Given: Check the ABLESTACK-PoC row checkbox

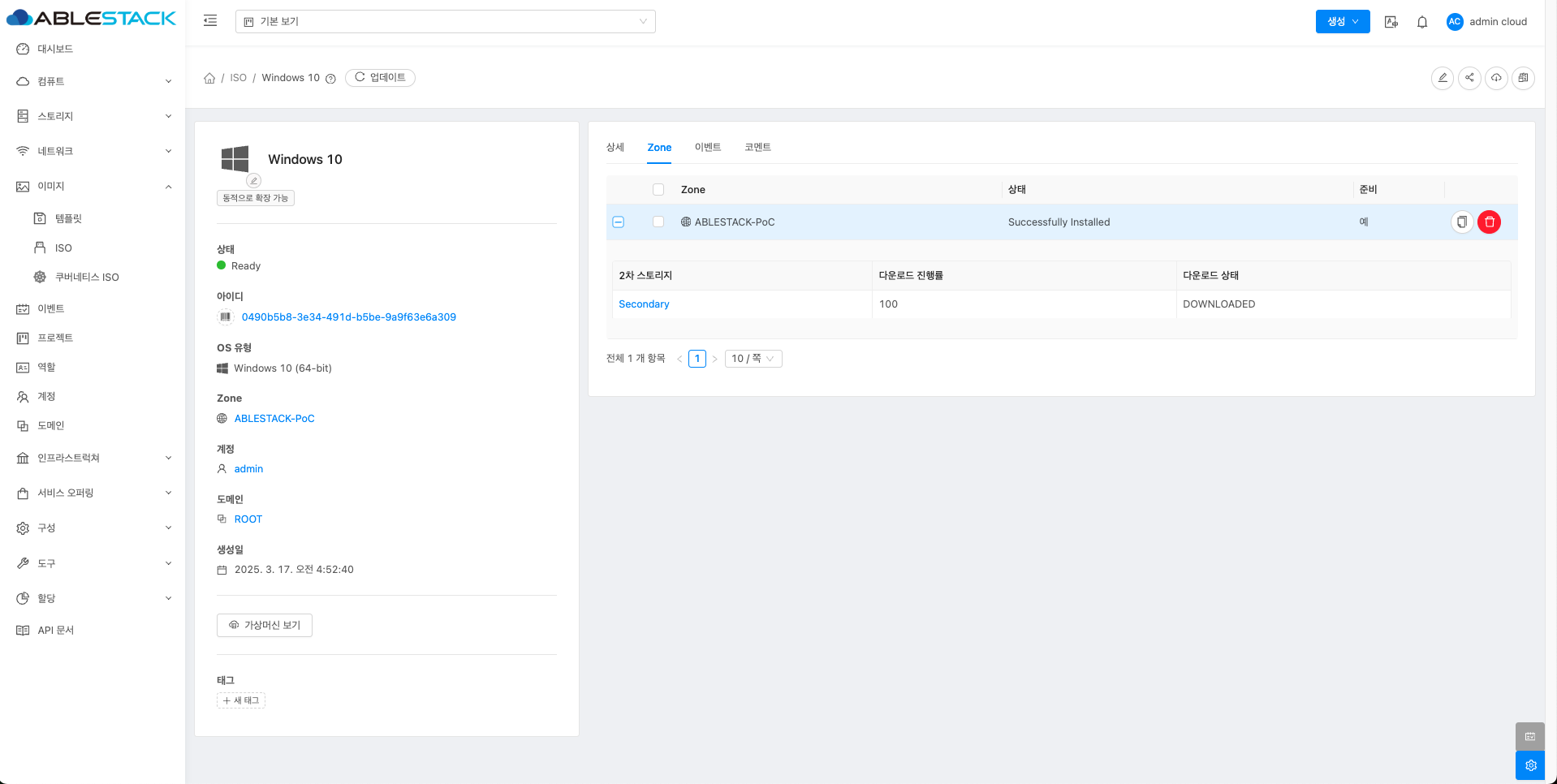Looking at the screenshot, I should [x=658, y=222].
